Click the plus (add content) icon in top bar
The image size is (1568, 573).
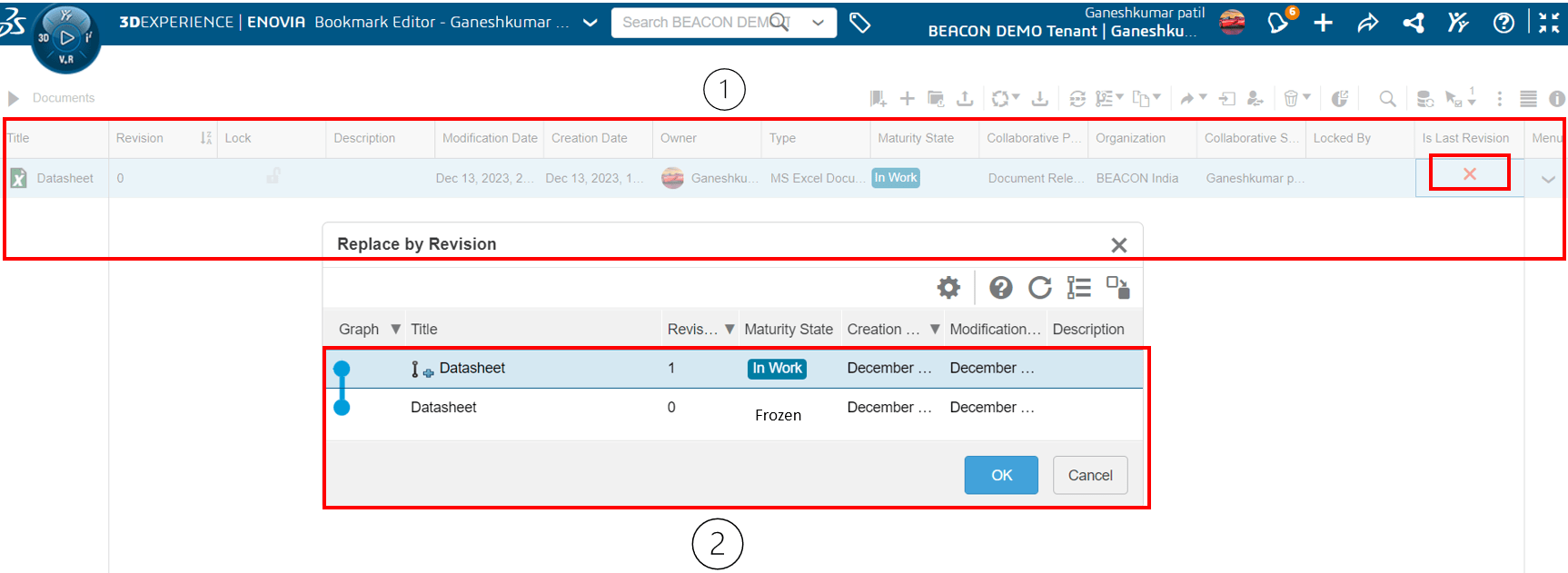tap(1324, 23)
